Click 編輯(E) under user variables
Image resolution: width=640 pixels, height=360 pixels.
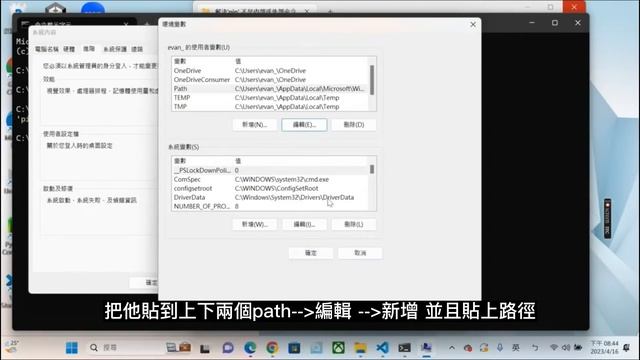click(304, 124)
